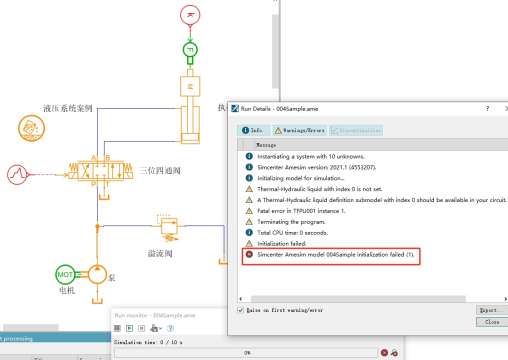The height and width of the screenshot is (360, 508).
Task: Select the three-position four-way valve
Action: tap(100, 171)
